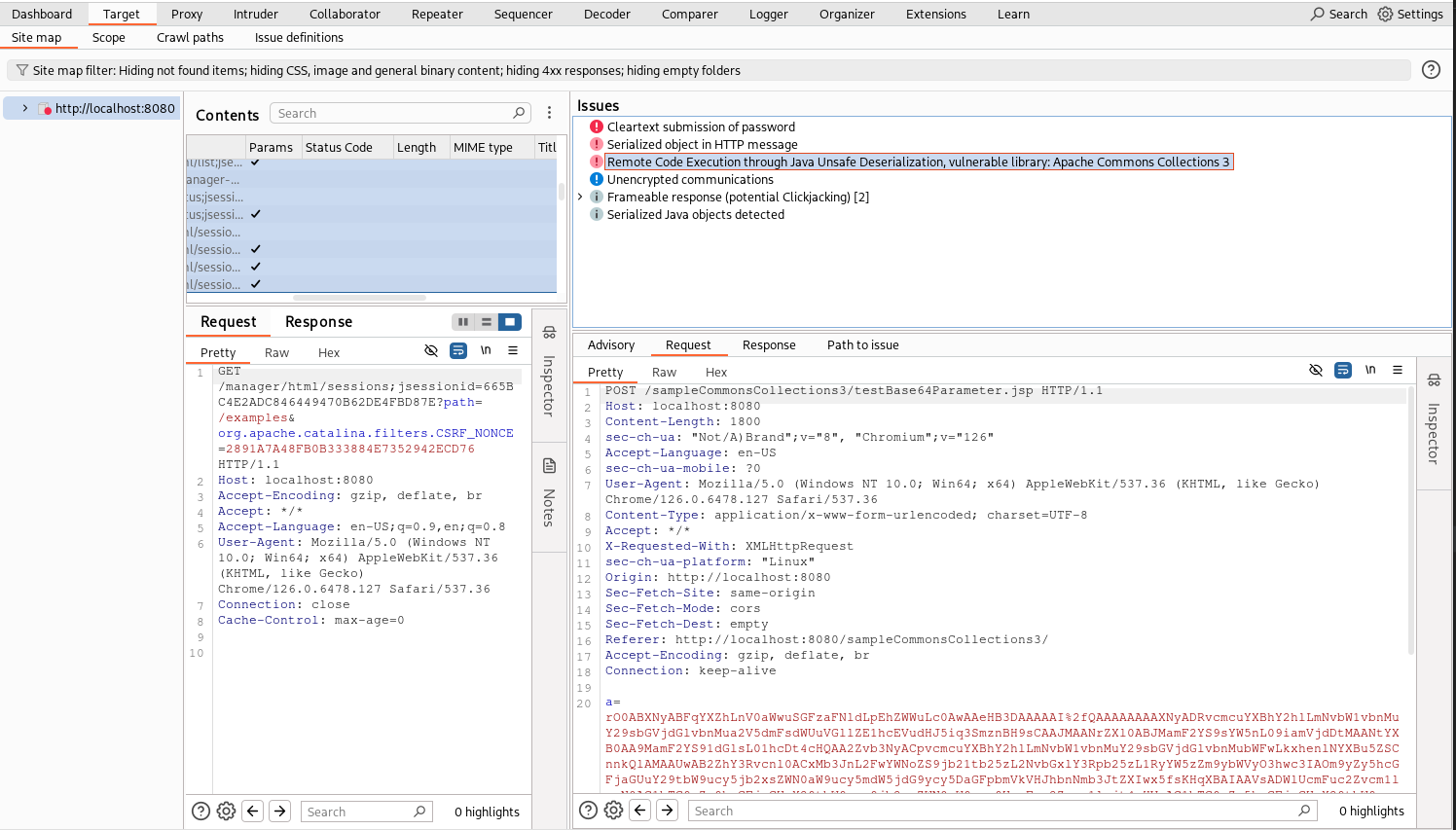Screen dimensions: 1456x830
Task: Toggle word wrap in issue request viewer
Action: click(1342, 371)
